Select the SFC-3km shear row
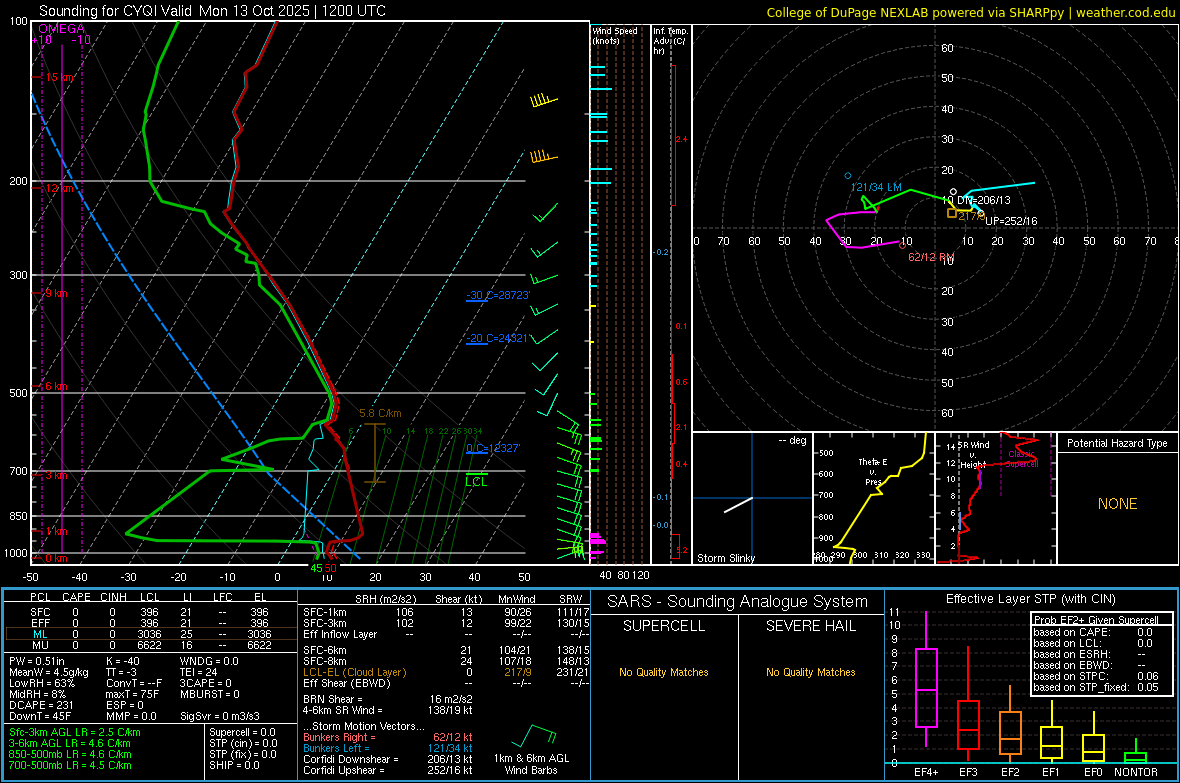This screenshot has height=783, width=1180. 446,623
